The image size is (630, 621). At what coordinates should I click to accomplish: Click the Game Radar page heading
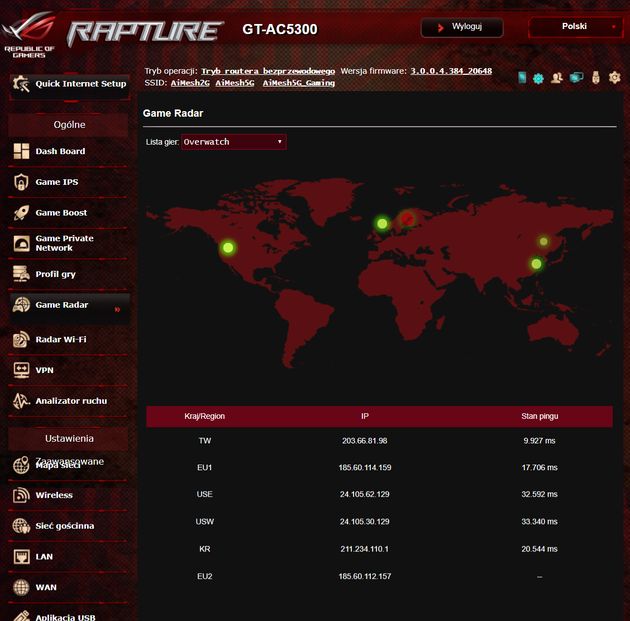click(x=173, y=113)
